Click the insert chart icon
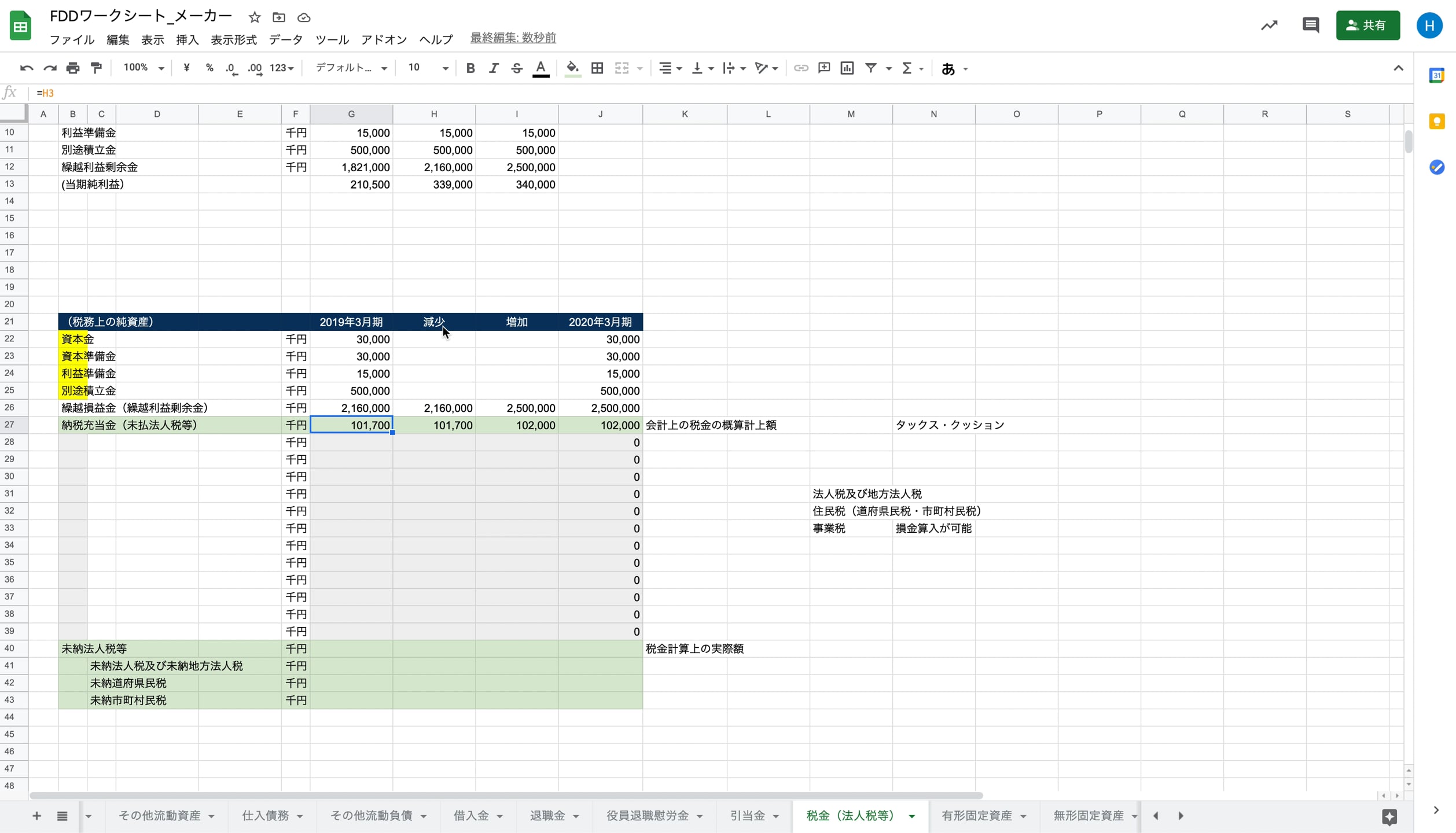 [x=847, y=68]
